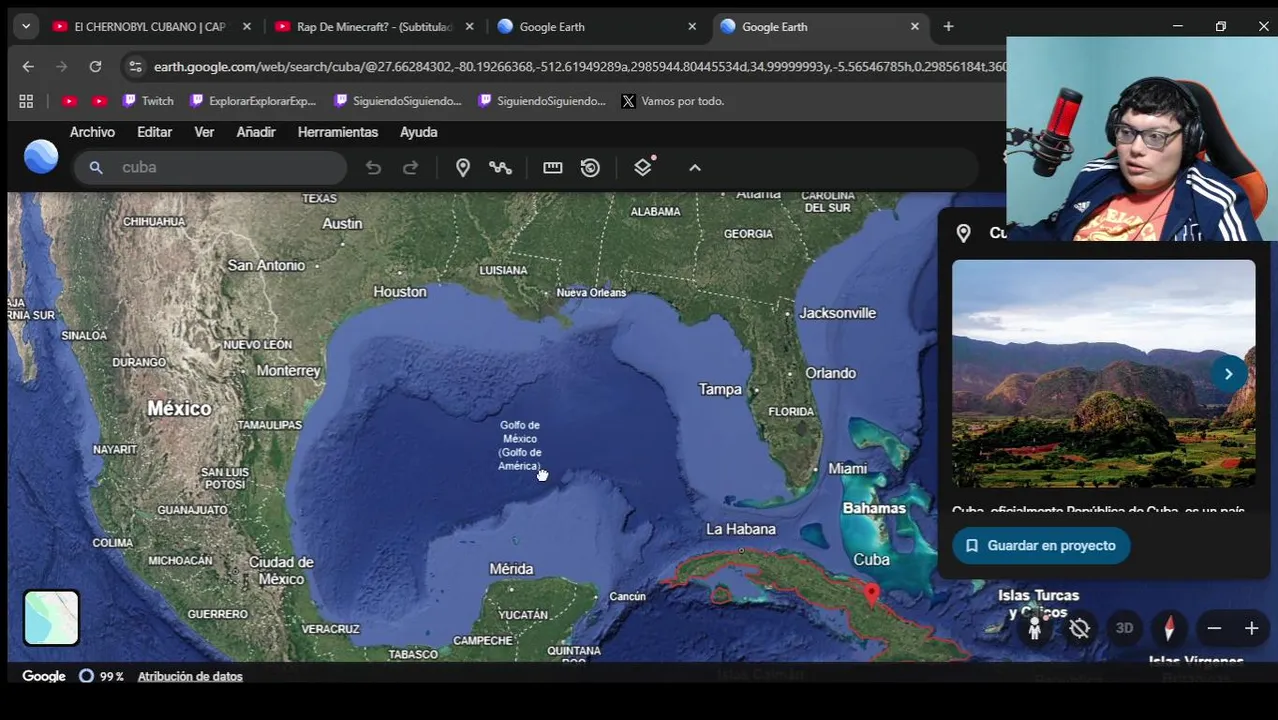
Task: Close the Rap De Minecraft tab
Action: tap(470, 27)
